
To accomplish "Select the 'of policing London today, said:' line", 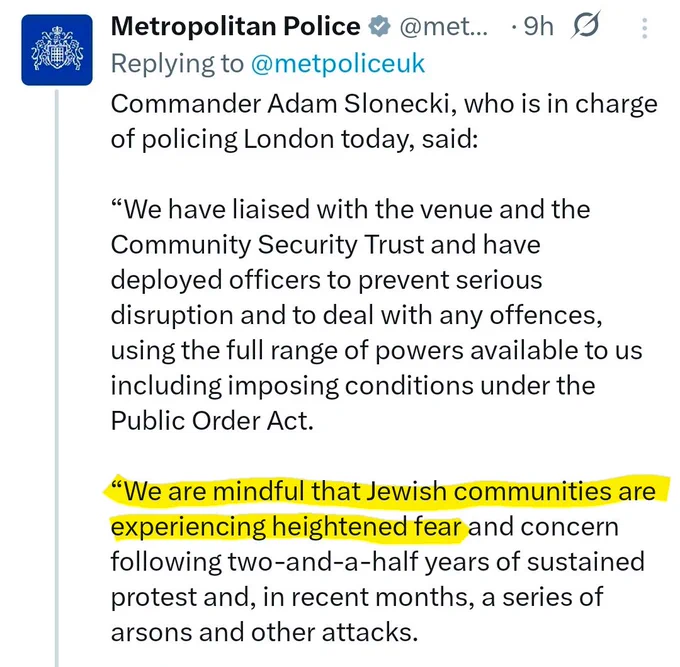I will [x=294, y=140].
